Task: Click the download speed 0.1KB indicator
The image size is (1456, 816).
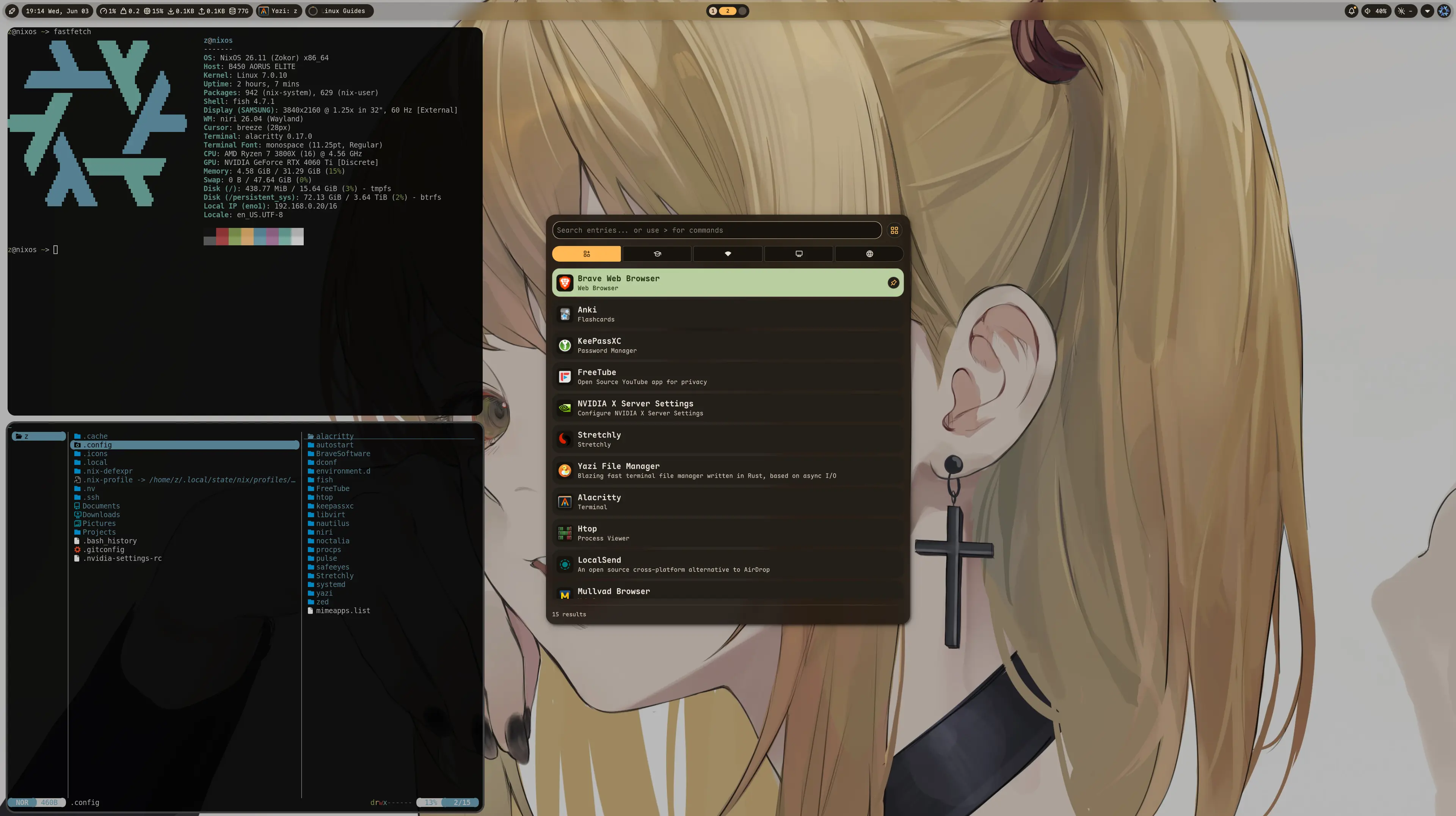Action: point(181,11)
